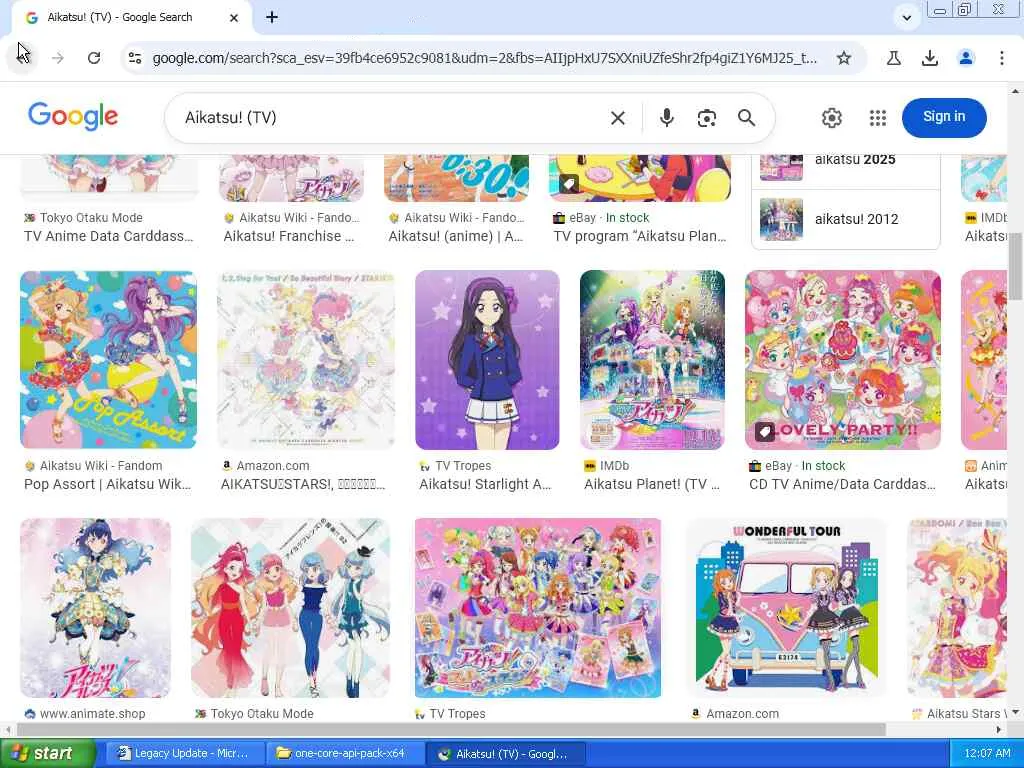
Task: Submit search with magnifying glass icon
Action: (x=746, y=118)
